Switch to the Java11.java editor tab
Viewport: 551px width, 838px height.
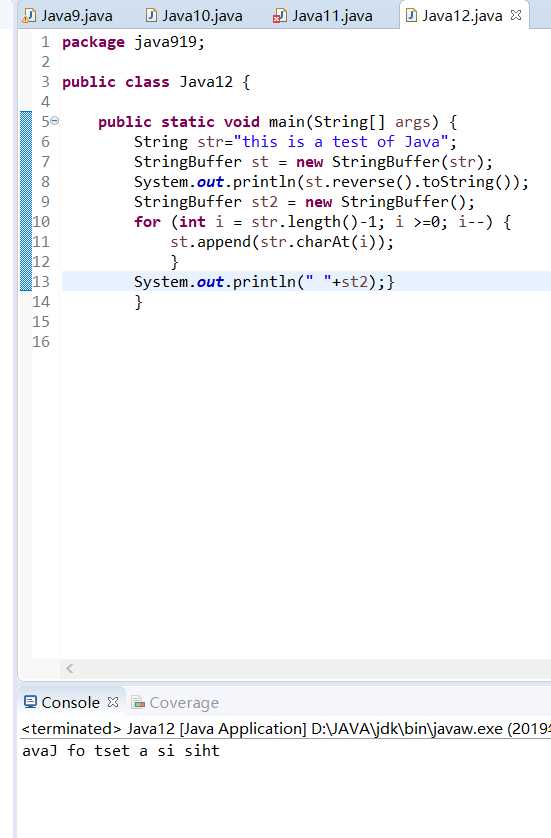(x=323, y=15)
